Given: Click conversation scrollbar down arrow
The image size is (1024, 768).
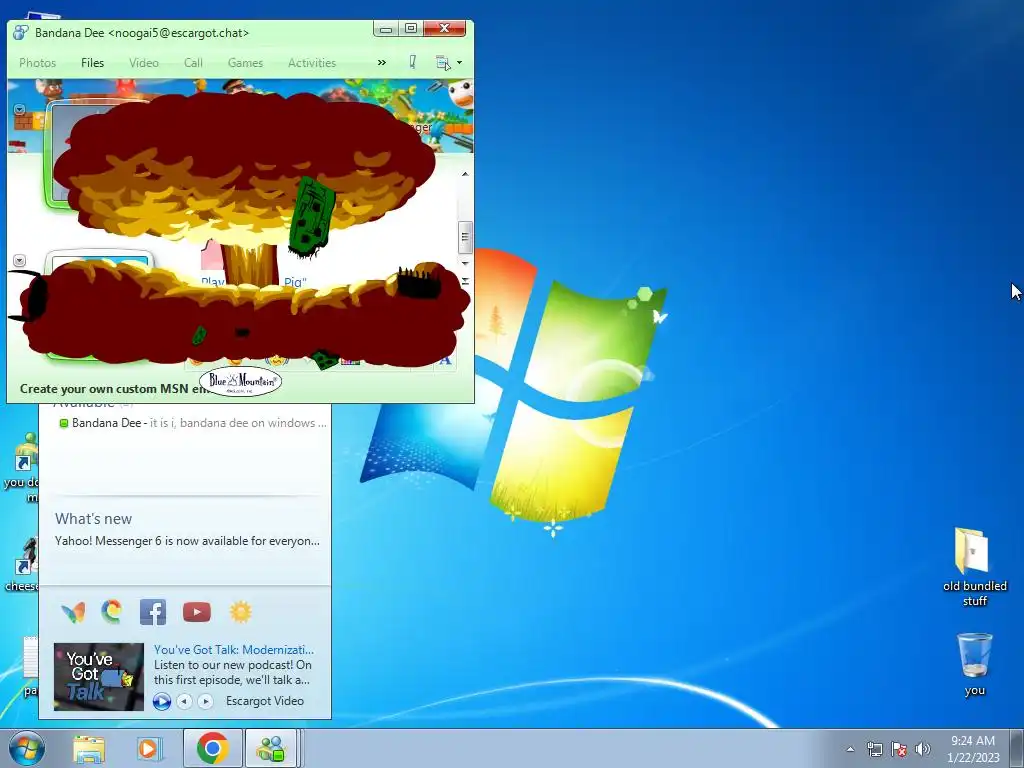Looking at the screenshot, I should click(x=465, y=263).
